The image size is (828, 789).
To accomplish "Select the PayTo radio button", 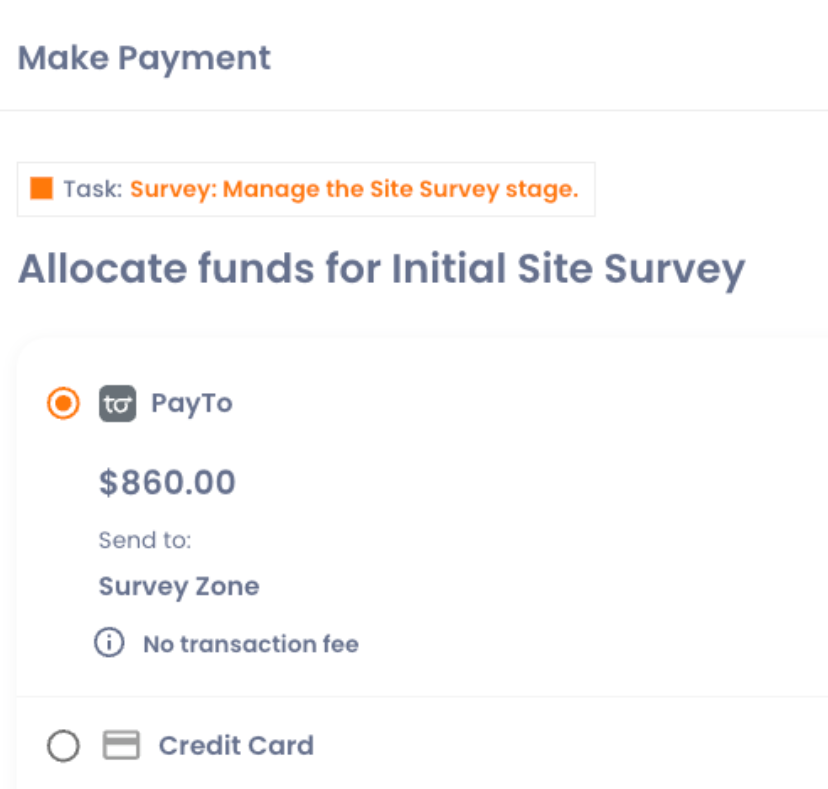I will click(64, 404).
